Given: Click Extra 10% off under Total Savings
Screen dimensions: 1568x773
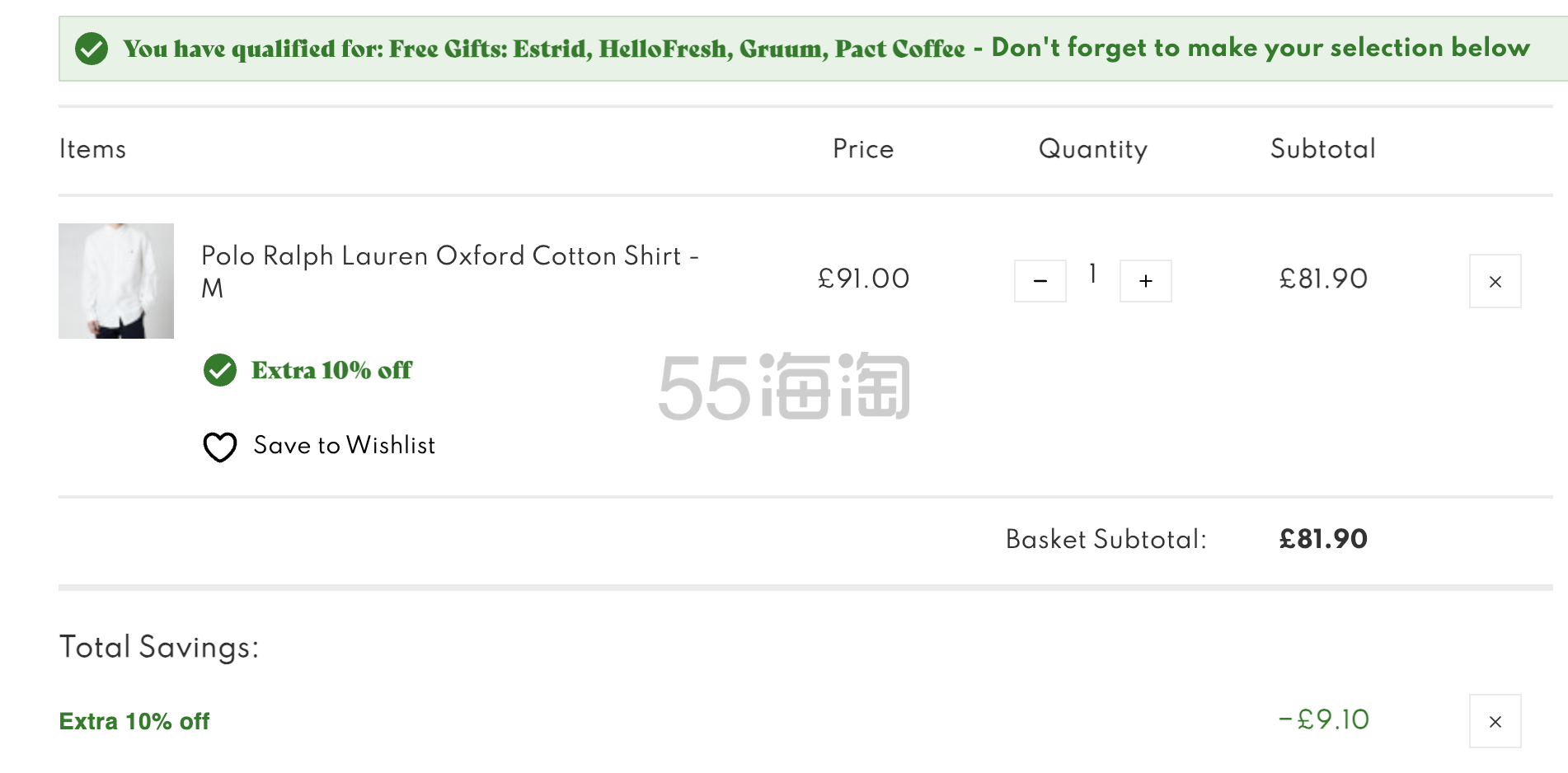Looking at the screenshot, I should click(x=134, y=721).
